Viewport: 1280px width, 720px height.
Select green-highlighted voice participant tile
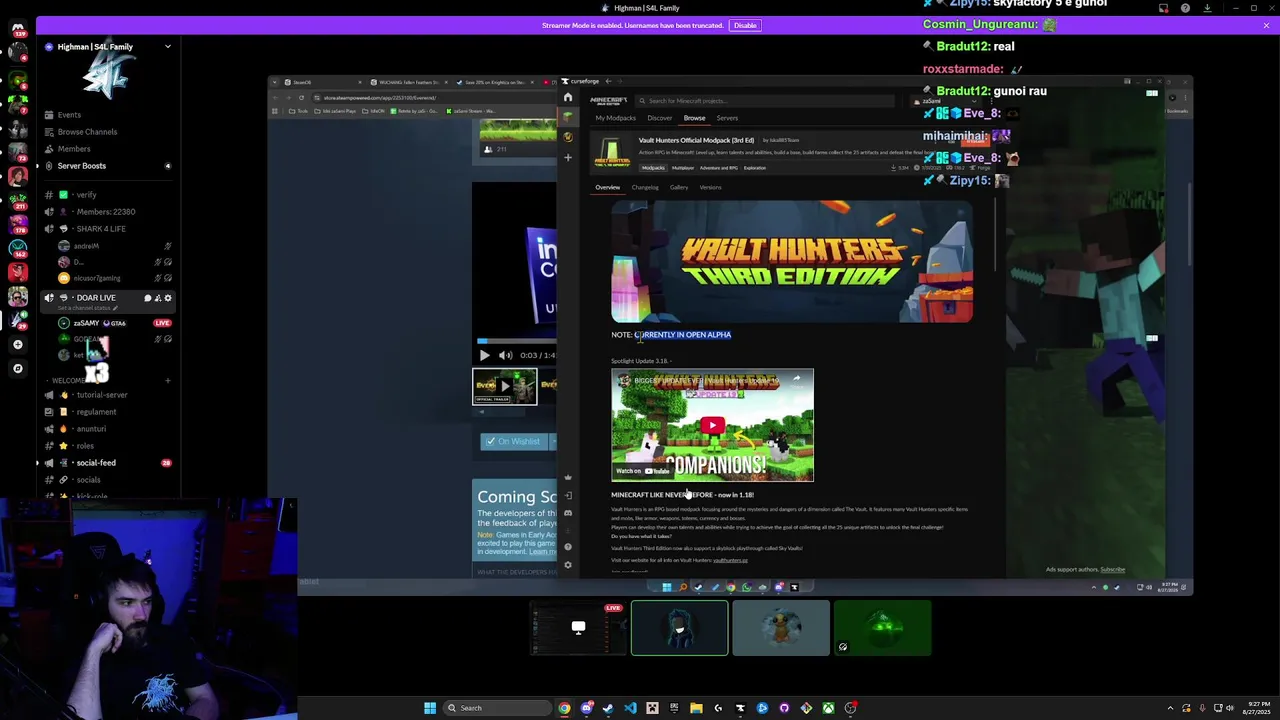[679, 628]
